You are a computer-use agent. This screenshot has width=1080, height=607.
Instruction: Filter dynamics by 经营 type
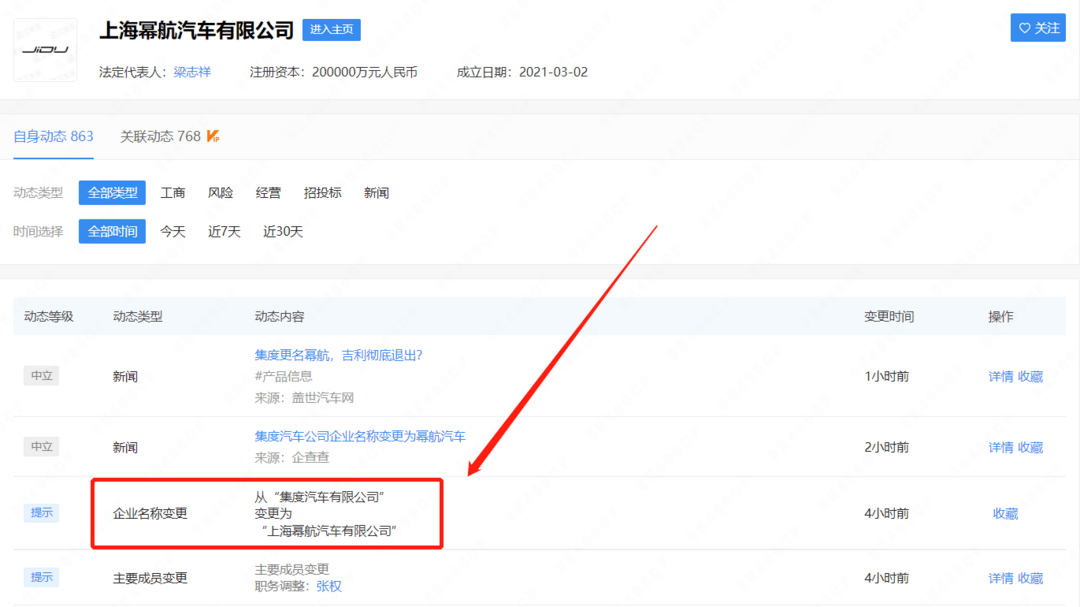(x=268, y=193)
